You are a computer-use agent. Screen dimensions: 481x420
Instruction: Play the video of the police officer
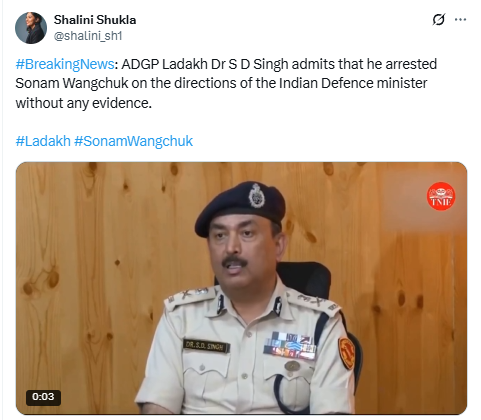(241, 288)
